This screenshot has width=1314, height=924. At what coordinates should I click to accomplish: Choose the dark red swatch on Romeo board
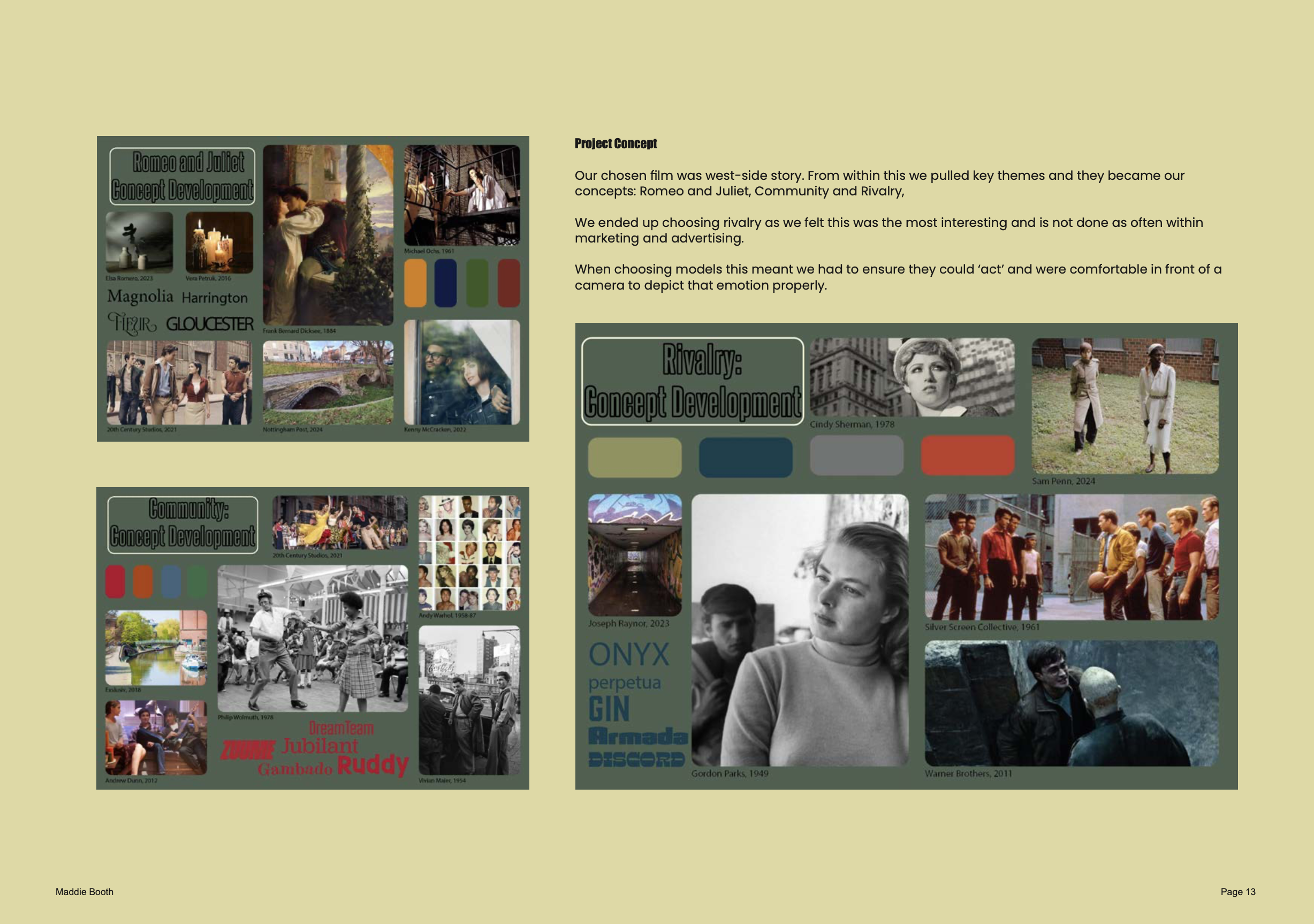pos(509,283)
